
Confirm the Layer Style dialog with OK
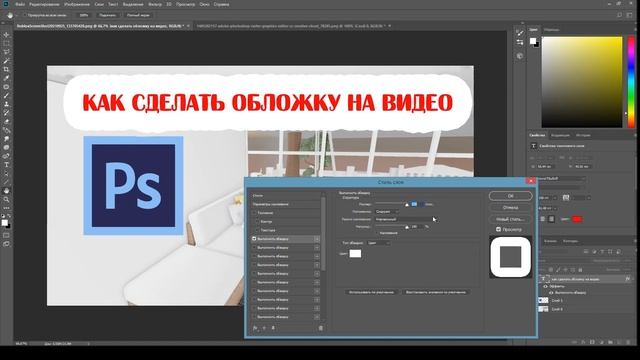coord(510,196)
